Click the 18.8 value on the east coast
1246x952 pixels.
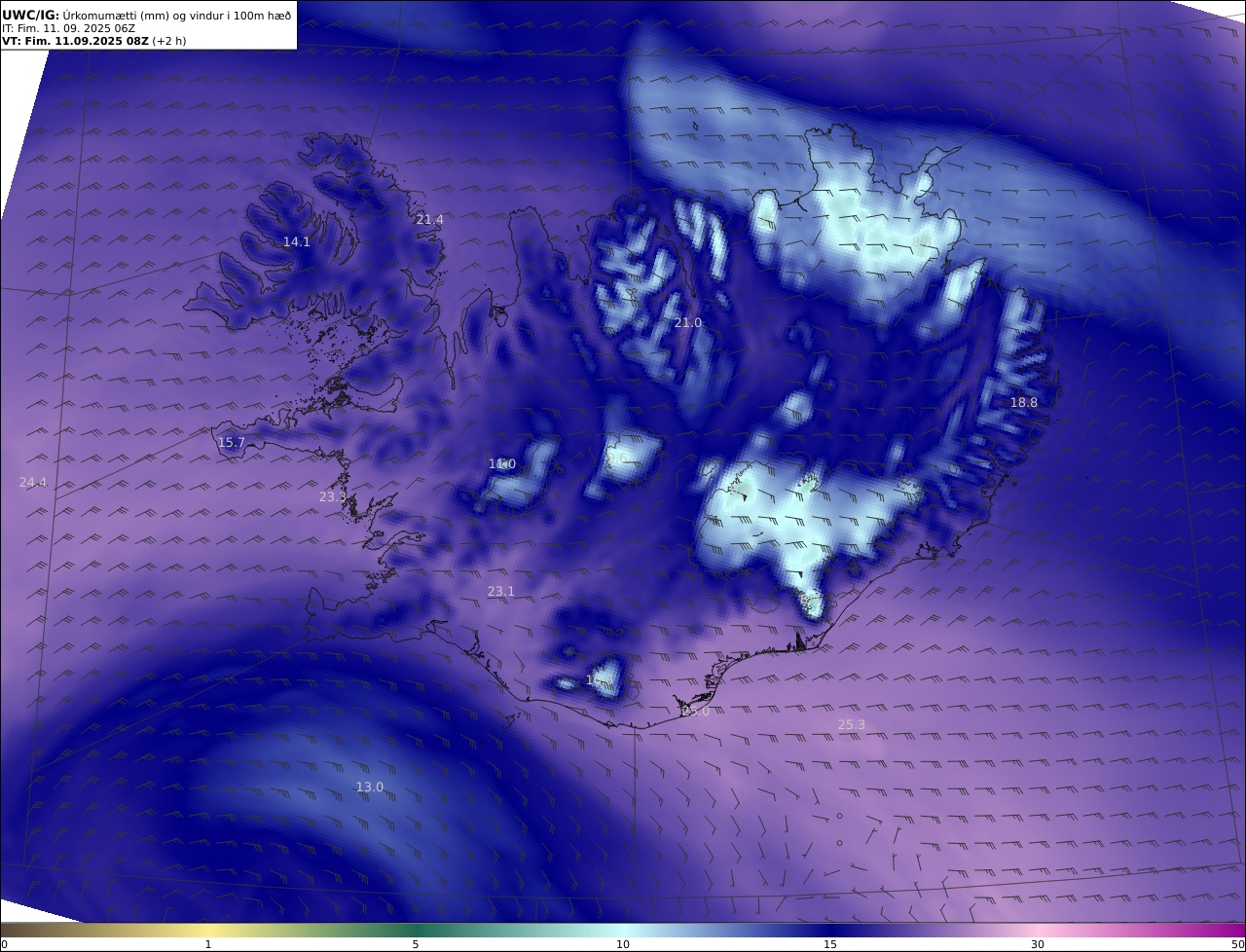tap(1024, 402)
